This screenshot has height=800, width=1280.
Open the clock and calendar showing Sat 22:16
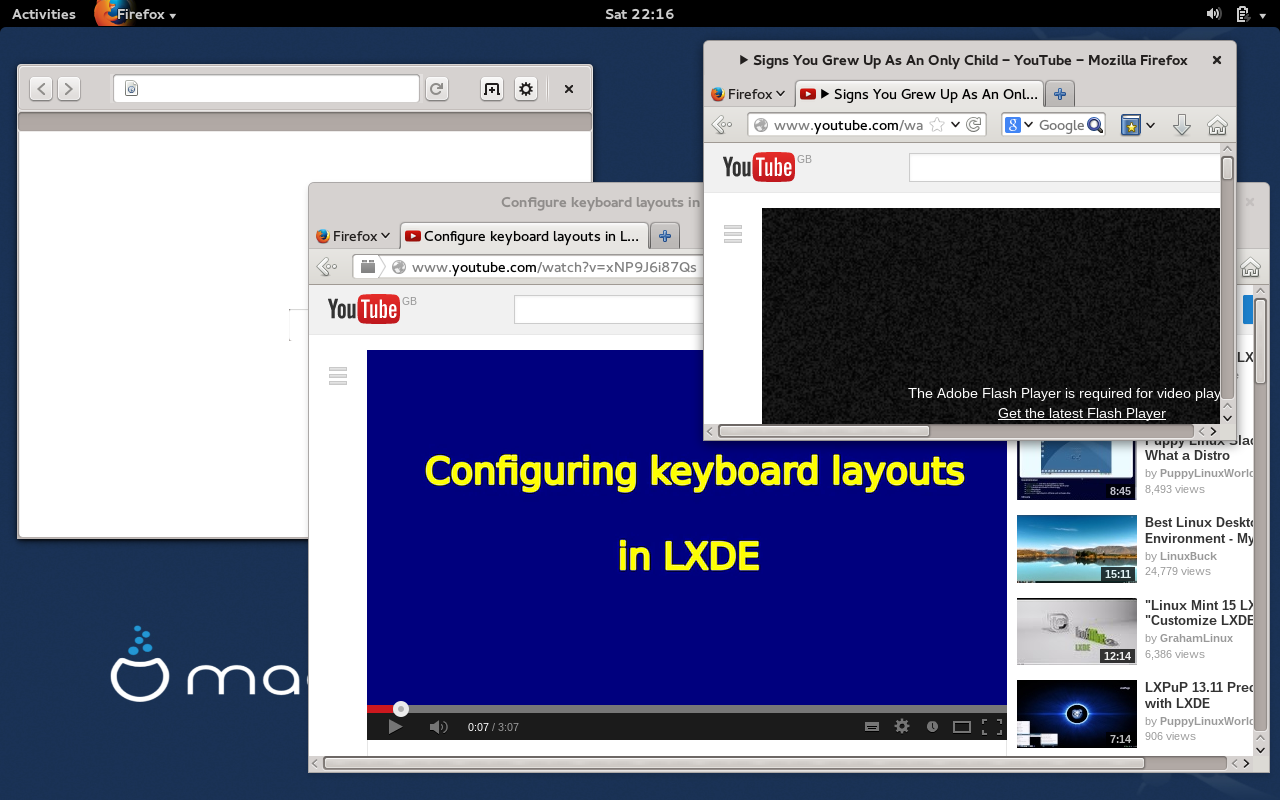pyautogui.click(x=640, y=14)
